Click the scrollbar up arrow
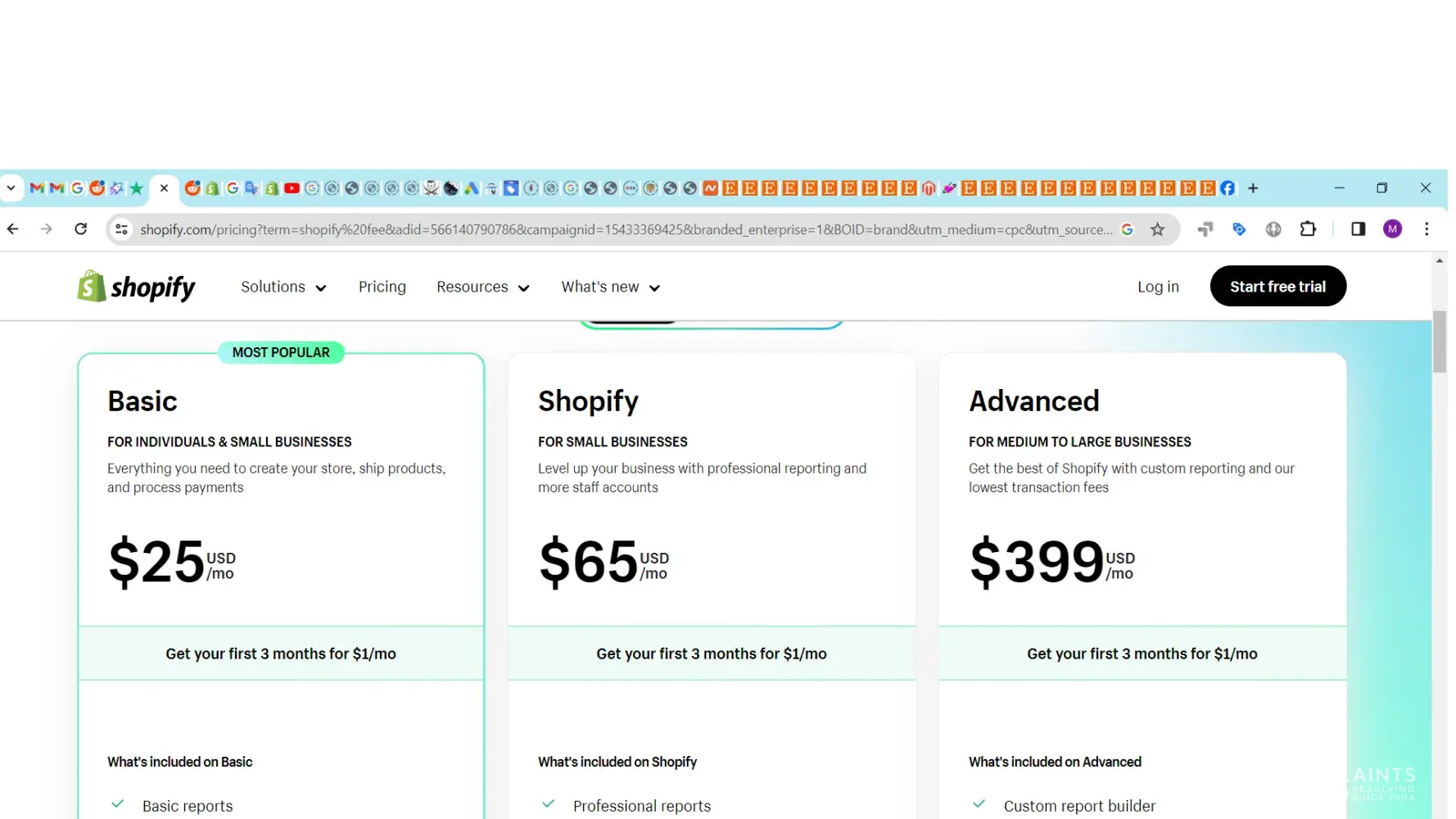 1440,260
